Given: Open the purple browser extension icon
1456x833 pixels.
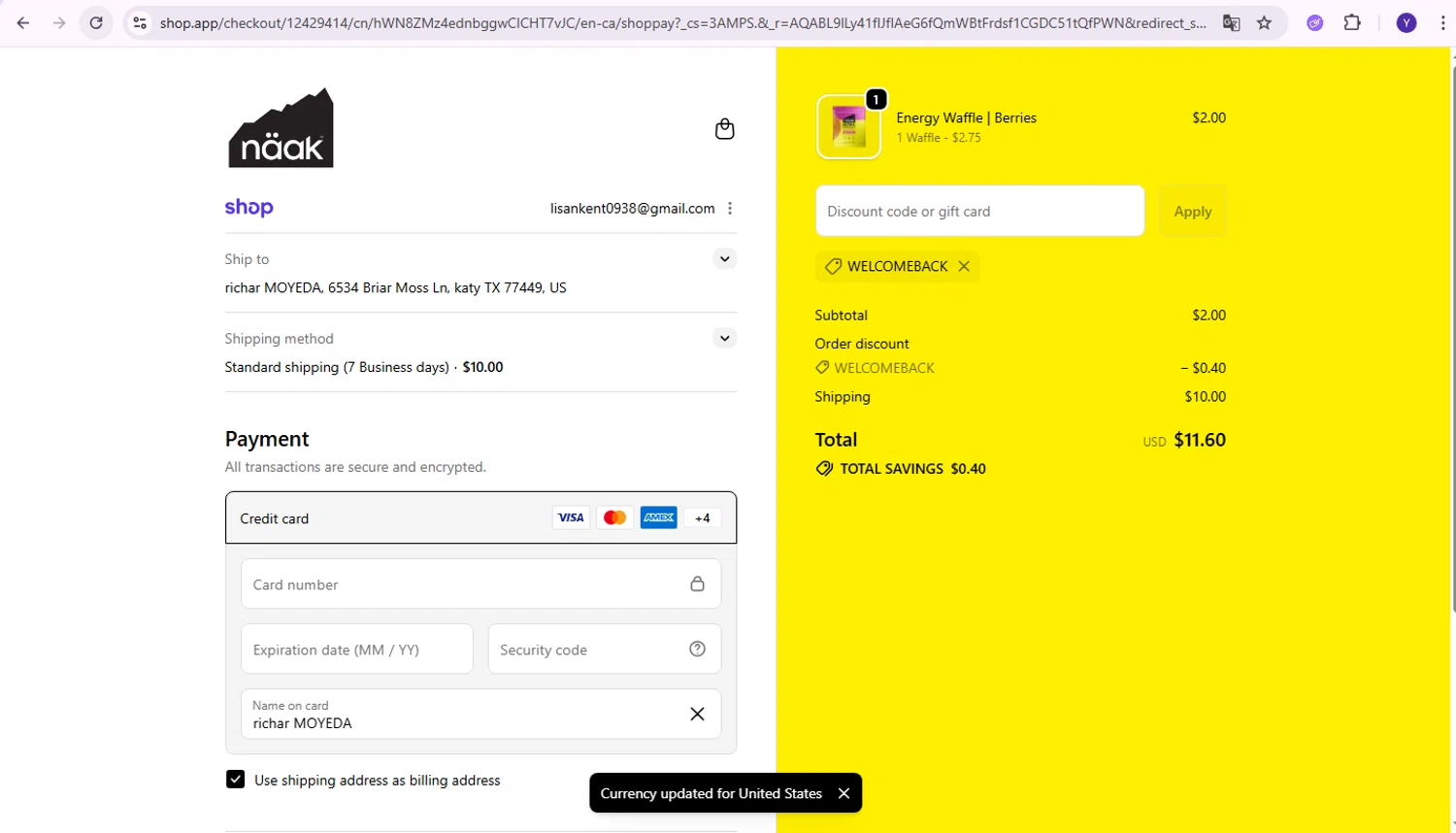Looking at the screenshot, I should [x=1315, y=22].
